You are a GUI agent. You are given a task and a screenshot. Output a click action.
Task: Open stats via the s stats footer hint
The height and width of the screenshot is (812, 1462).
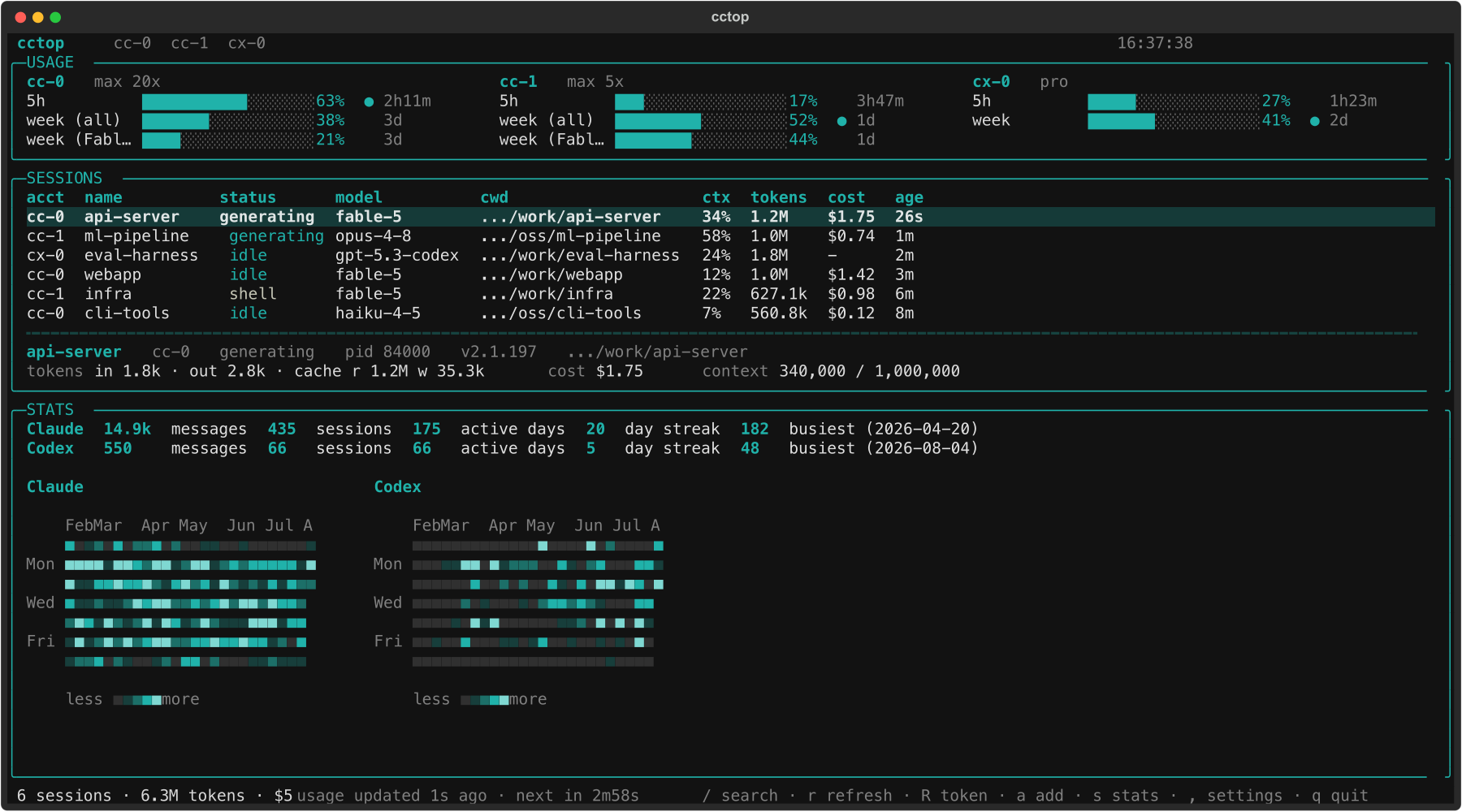coord(1126,796)
